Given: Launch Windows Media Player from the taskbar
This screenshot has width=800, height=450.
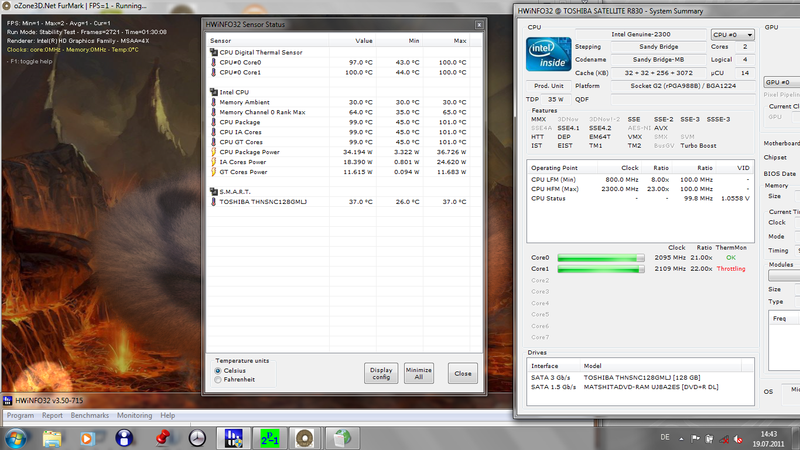Looking at the screenshot, I should (87, 438).
